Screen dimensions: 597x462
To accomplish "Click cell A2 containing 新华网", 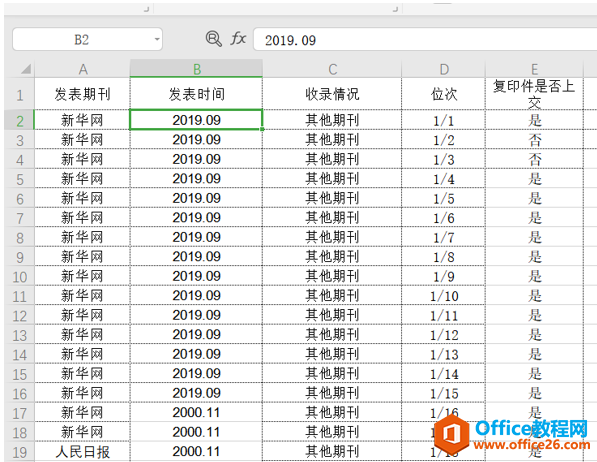I will pyautogui.click(x=82, y=120).
